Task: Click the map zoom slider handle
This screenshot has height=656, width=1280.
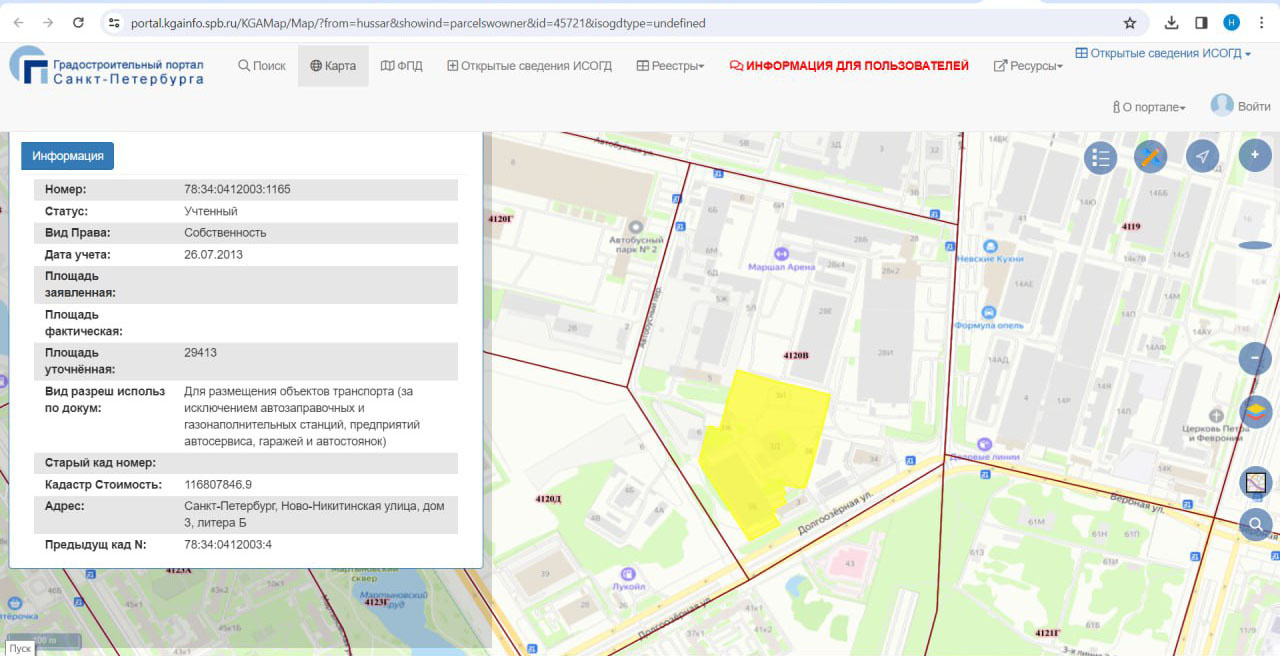Action: coord(1254,245)
